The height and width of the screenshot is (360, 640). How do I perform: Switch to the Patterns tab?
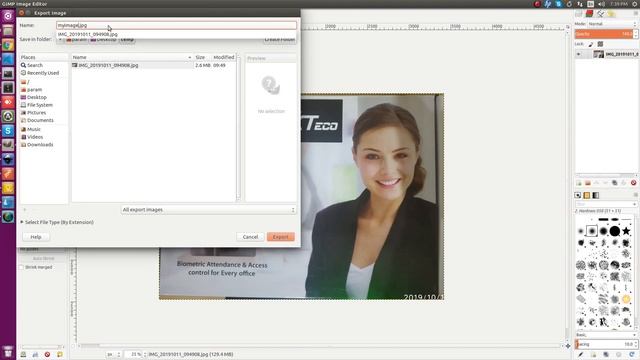pos(587,196)
